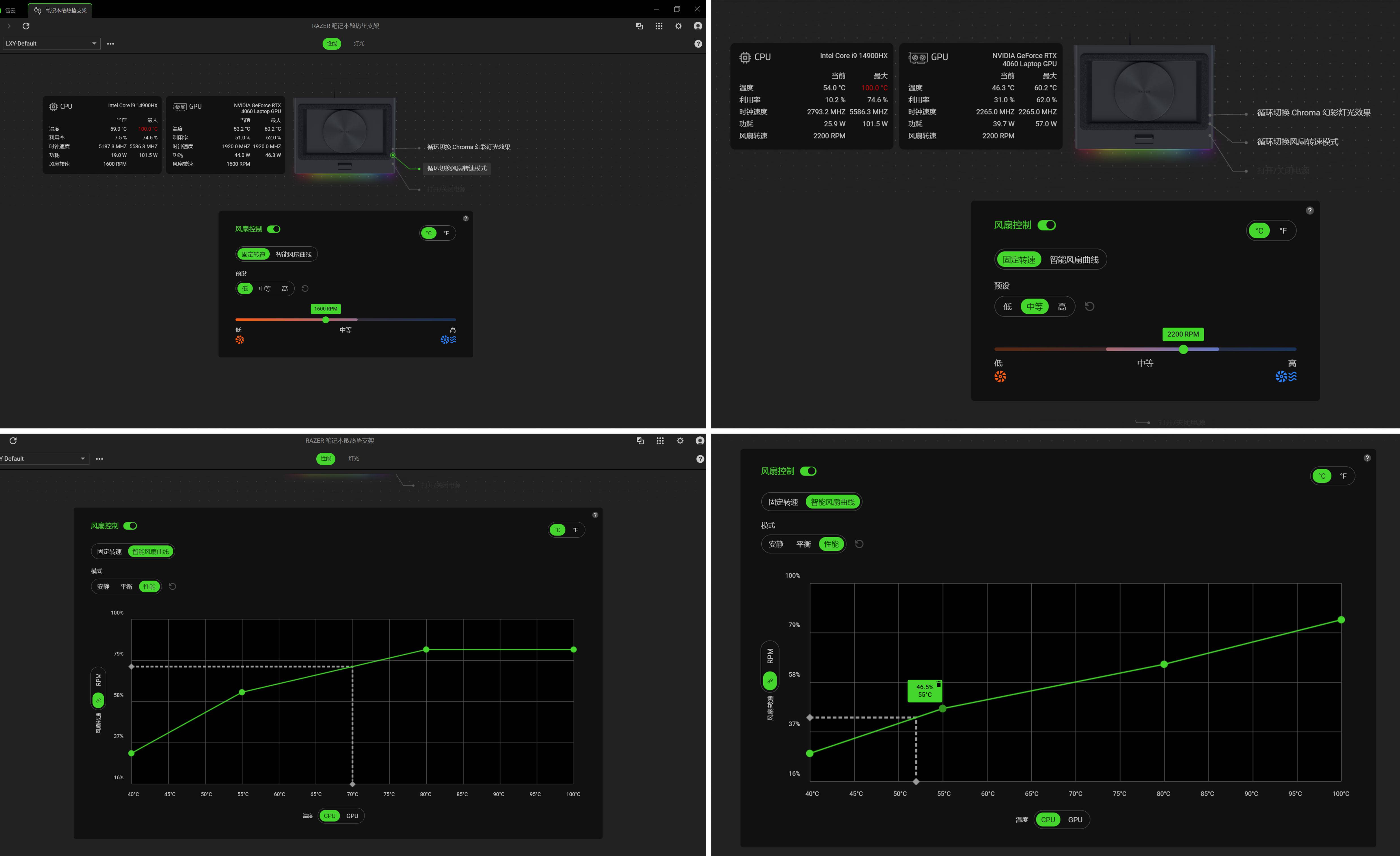Click reset arrow beside the 低 中等 高 presets showing 2200 RPM
This screenshot has width=1400, height=856.
1089,306
